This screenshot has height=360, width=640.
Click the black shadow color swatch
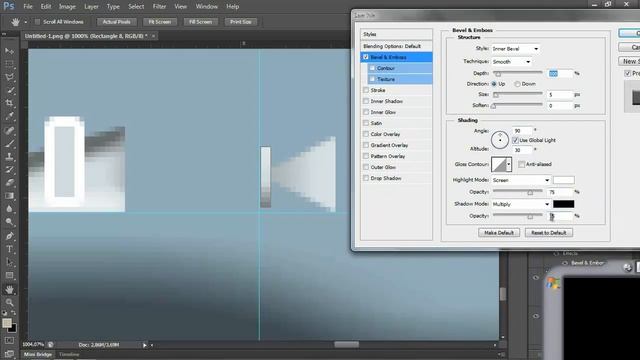pos(564,204)
